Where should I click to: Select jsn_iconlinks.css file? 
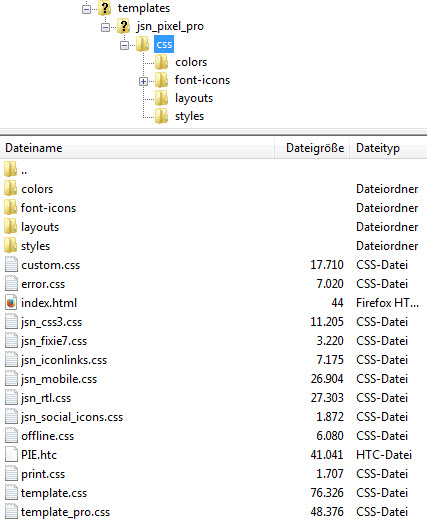[x=64, y=360]
